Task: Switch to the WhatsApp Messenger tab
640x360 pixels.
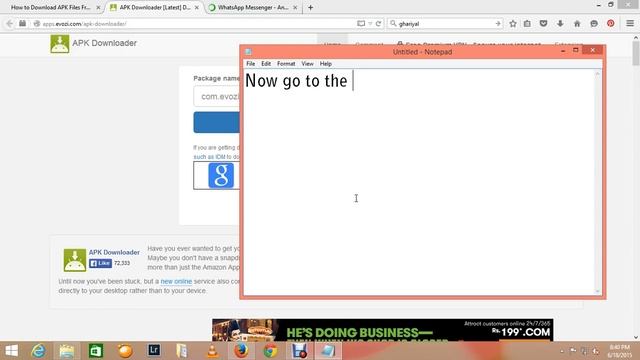Action: (253, 7)
